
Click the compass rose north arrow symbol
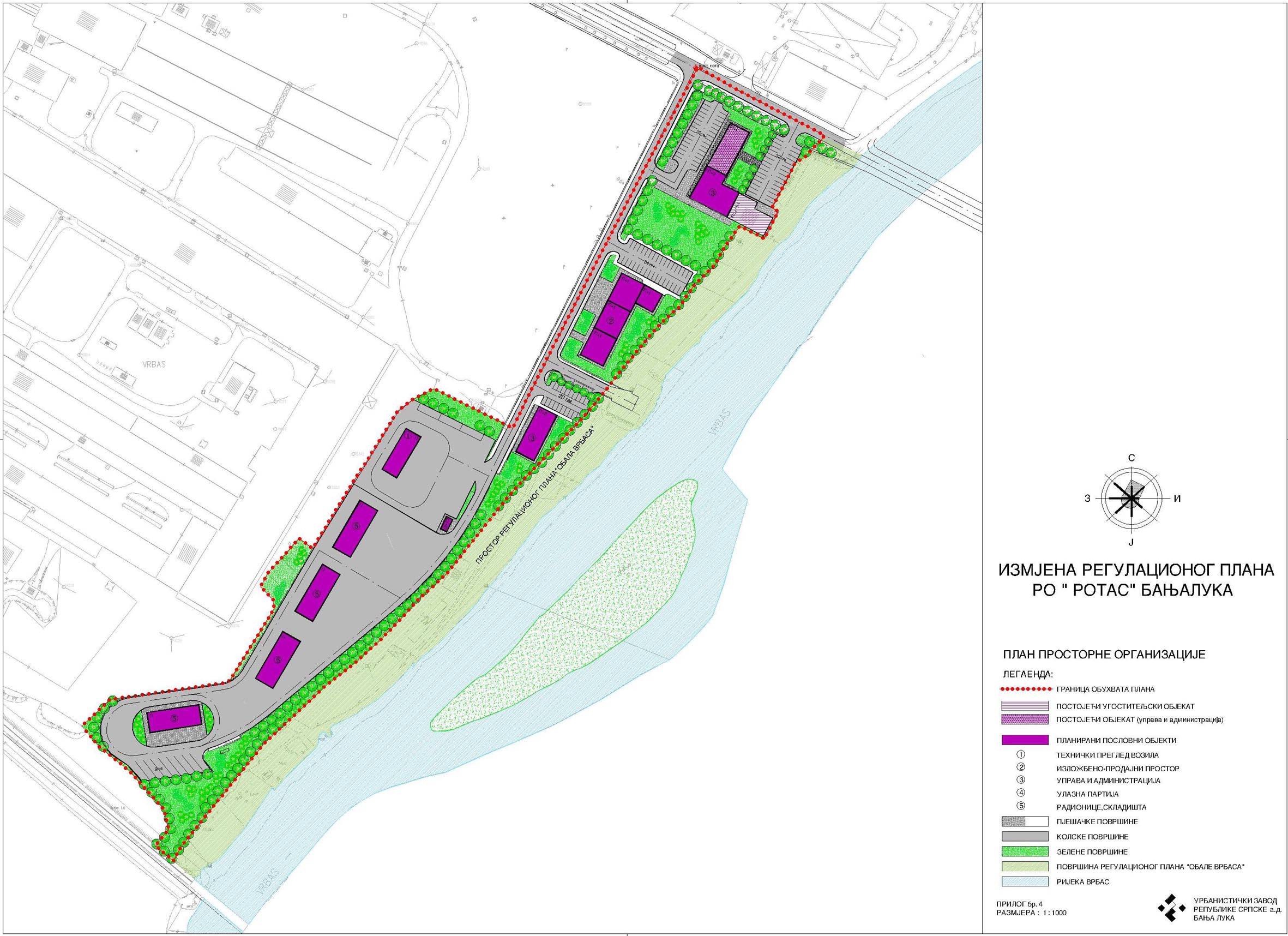(x=1131, y=498)
